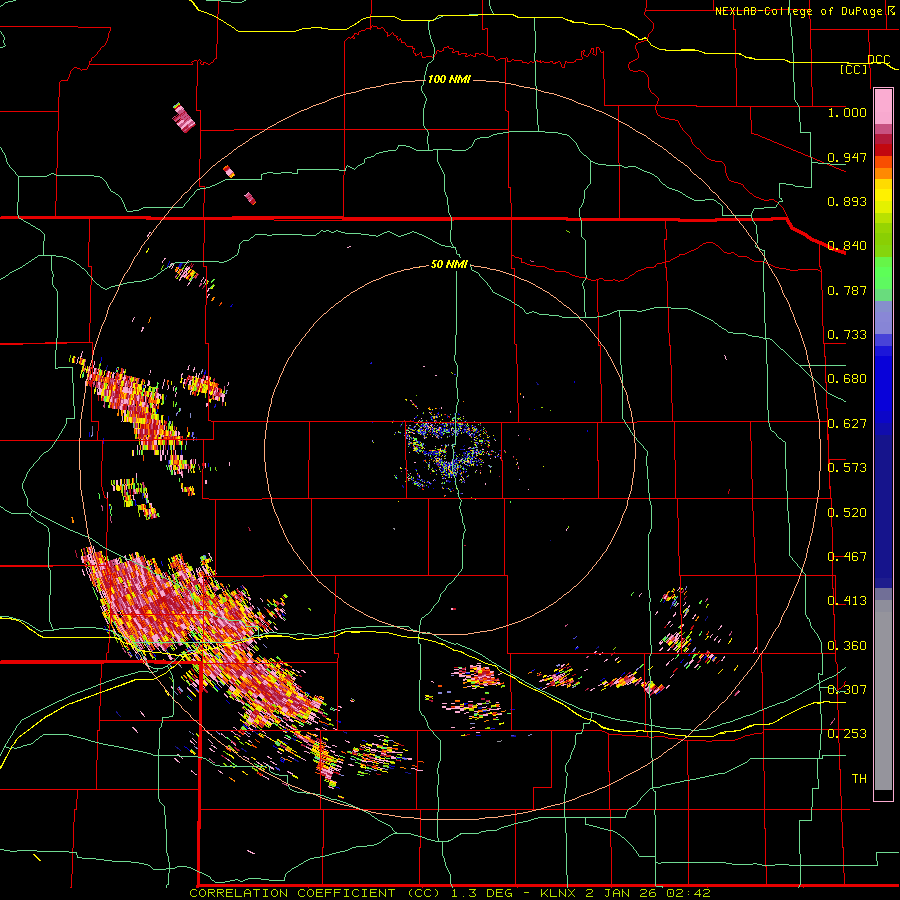The width and height of the screenshot is (900, 900).
Task: Click the NEXLAB-College of DuPage header text
Action: (x=799, y=11)
